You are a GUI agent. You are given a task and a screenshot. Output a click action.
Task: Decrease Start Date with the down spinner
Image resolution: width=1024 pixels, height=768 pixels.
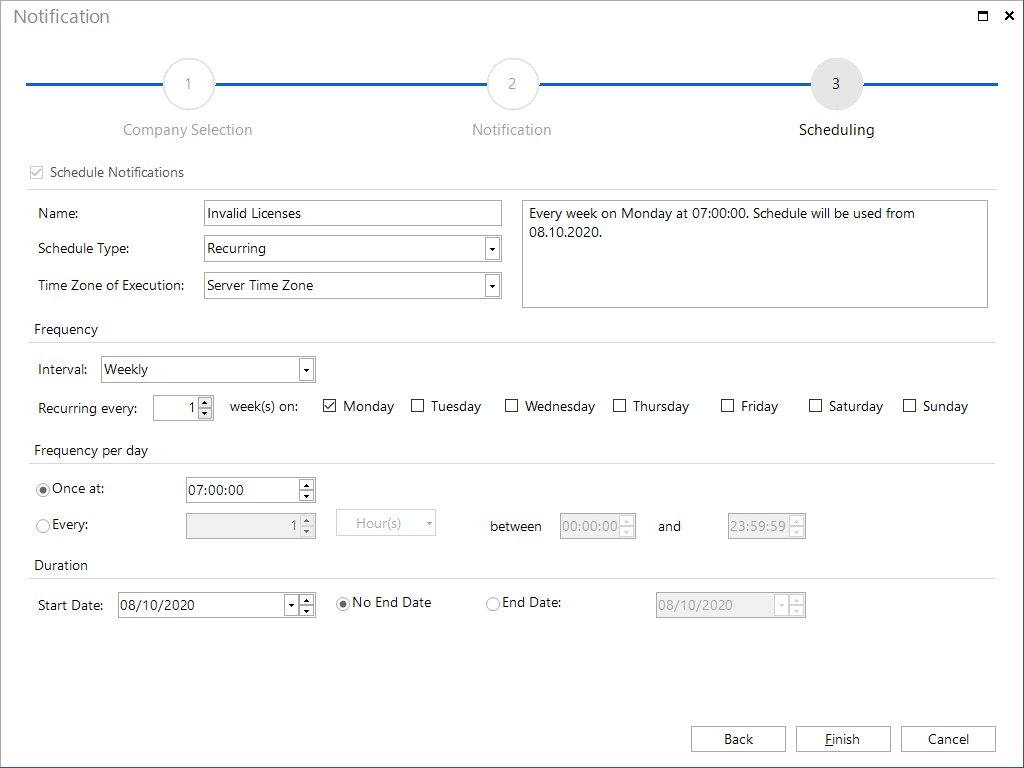point(306,611)
